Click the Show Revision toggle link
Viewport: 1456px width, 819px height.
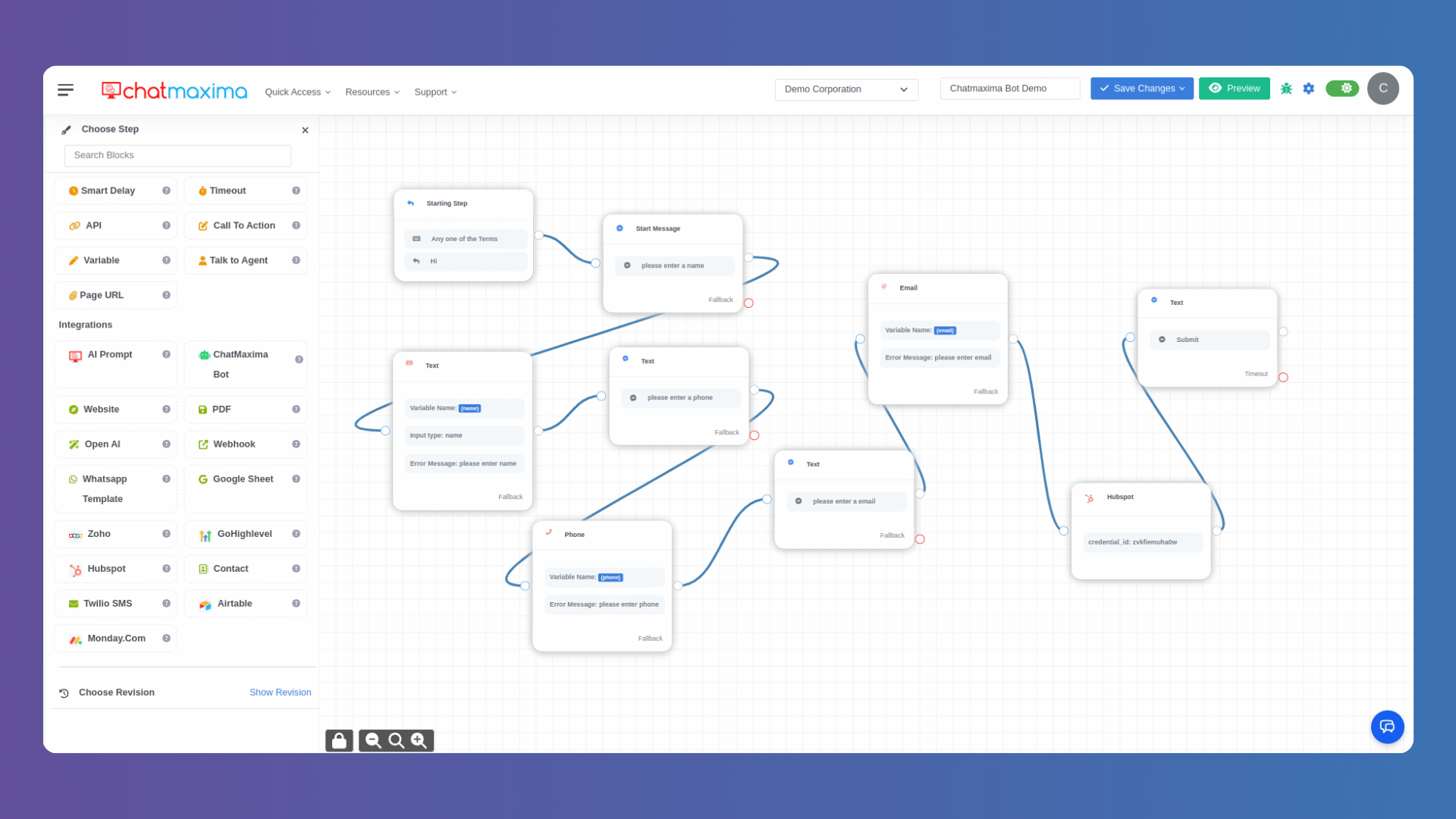click(x=280, y=692)
